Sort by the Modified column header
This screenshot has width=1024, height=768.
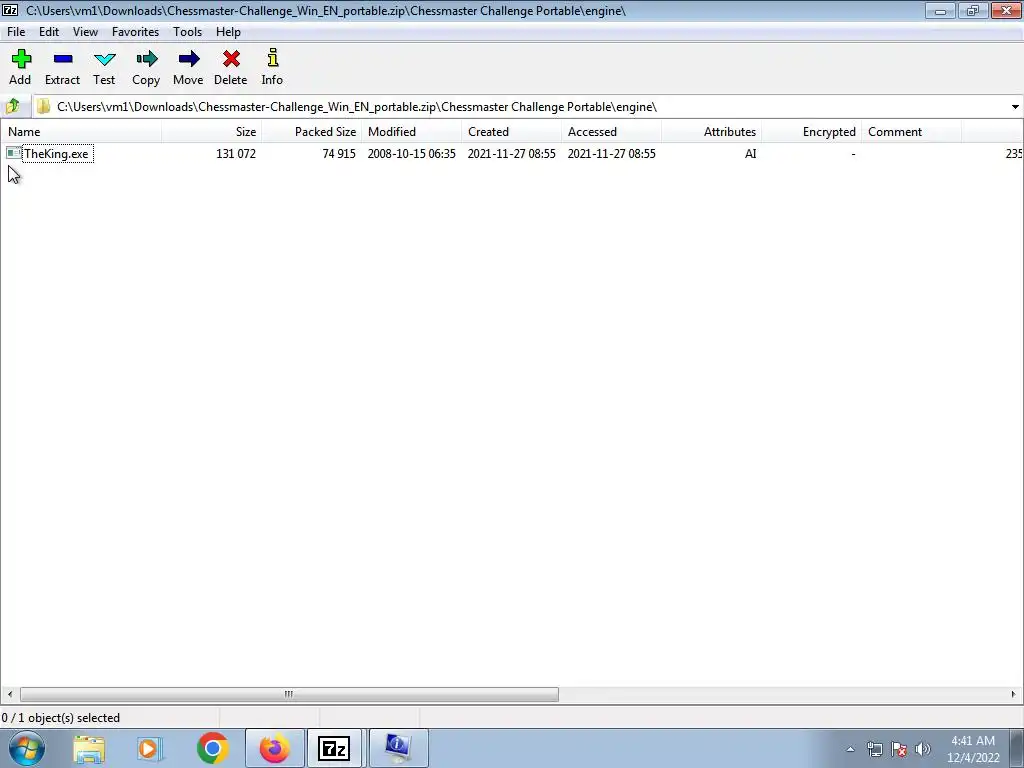pos(411,131)
